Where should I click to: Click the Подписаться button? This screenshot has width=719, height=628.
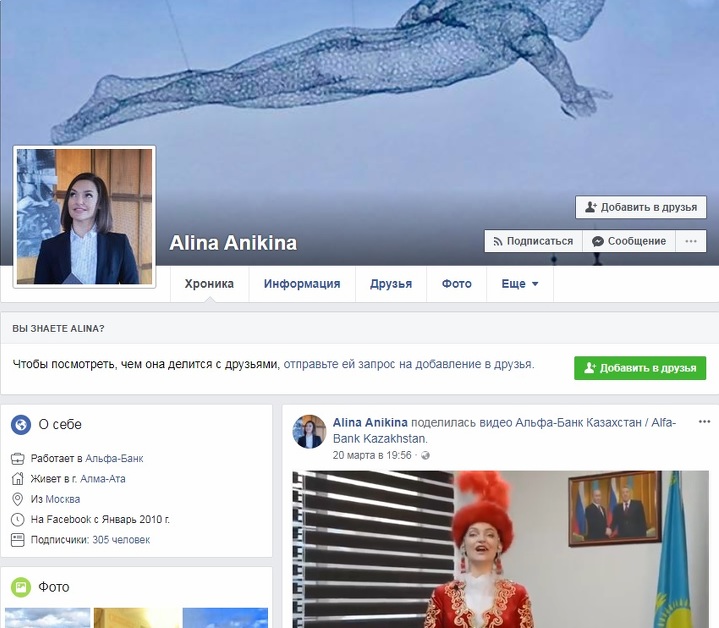(x=533, y=241)
